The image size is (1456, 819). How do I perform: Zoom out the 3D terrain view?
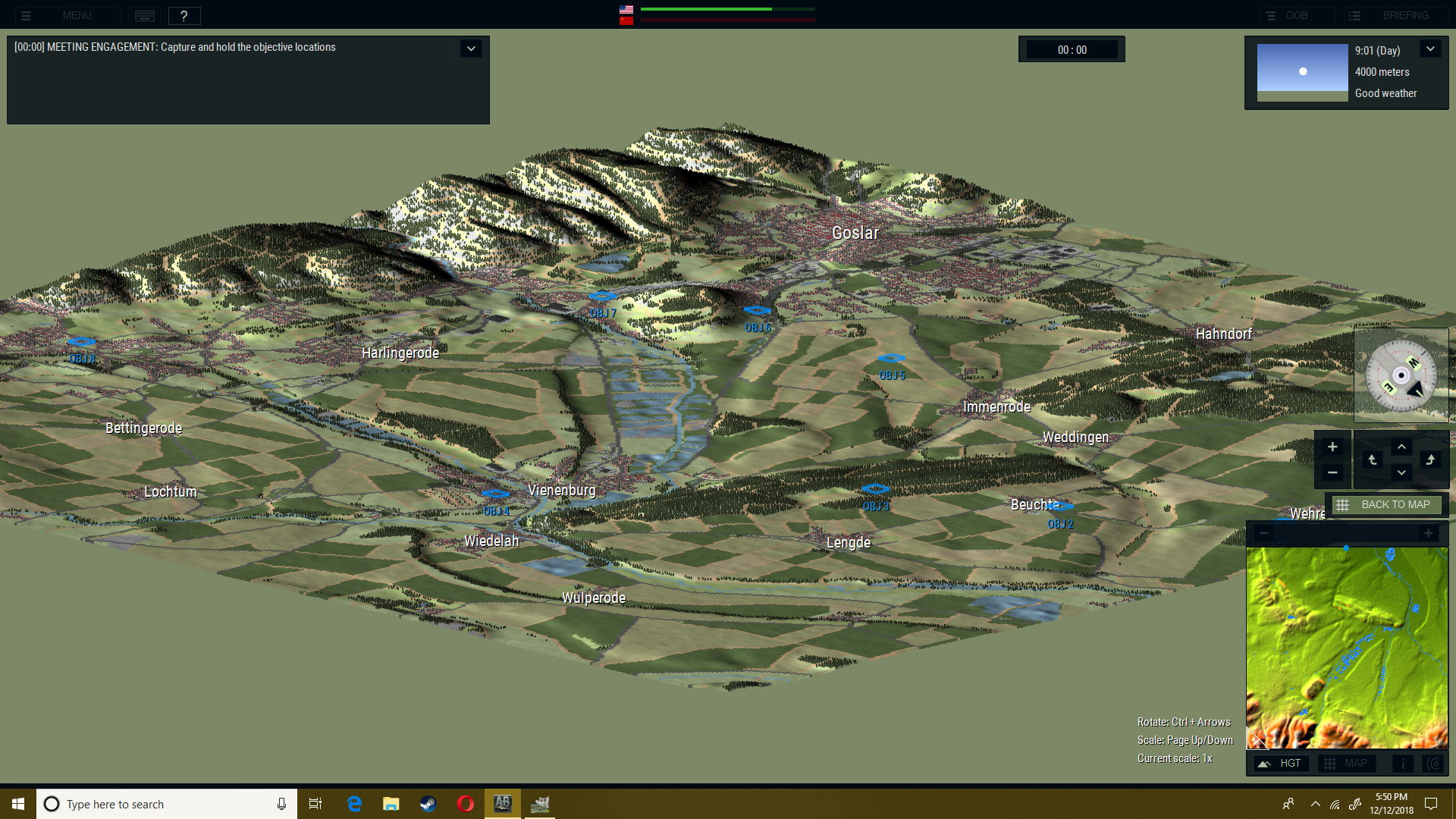click(1332, 472)
